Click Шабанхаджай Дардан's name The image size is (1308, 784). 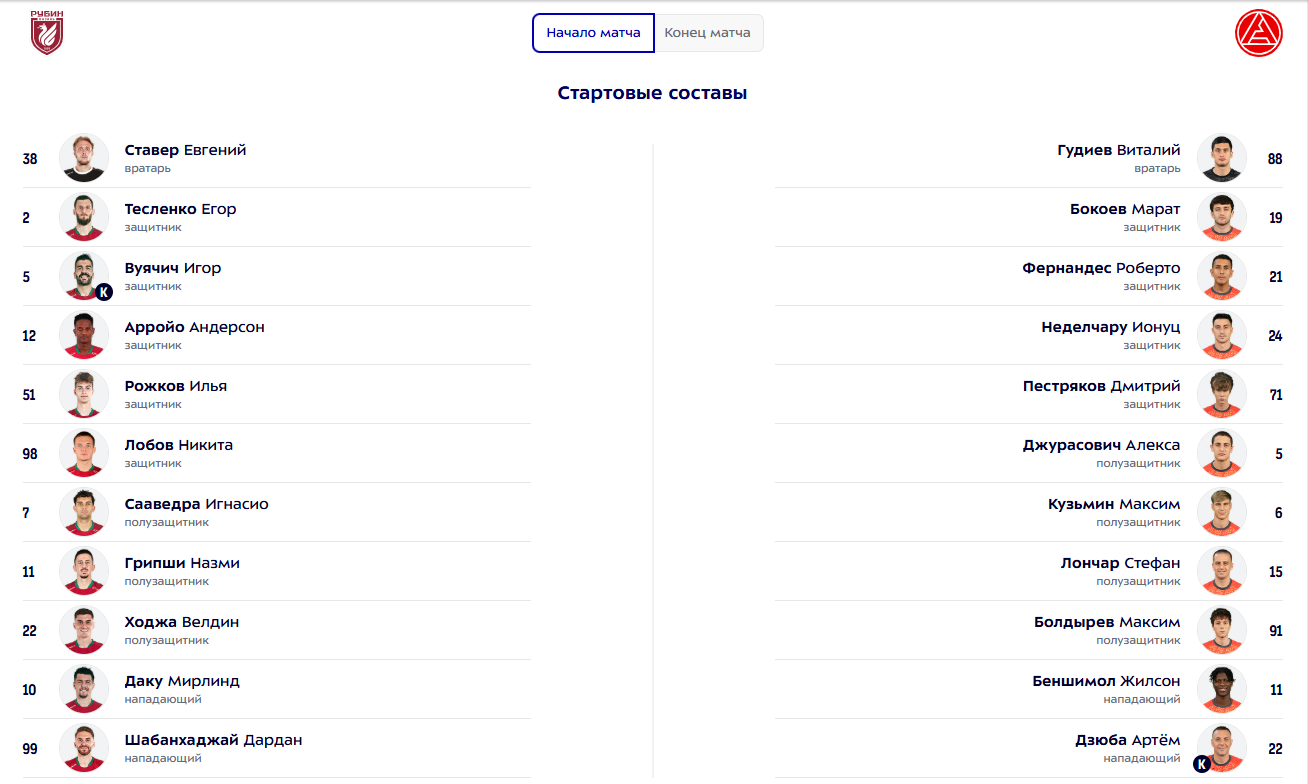point(213,740)
